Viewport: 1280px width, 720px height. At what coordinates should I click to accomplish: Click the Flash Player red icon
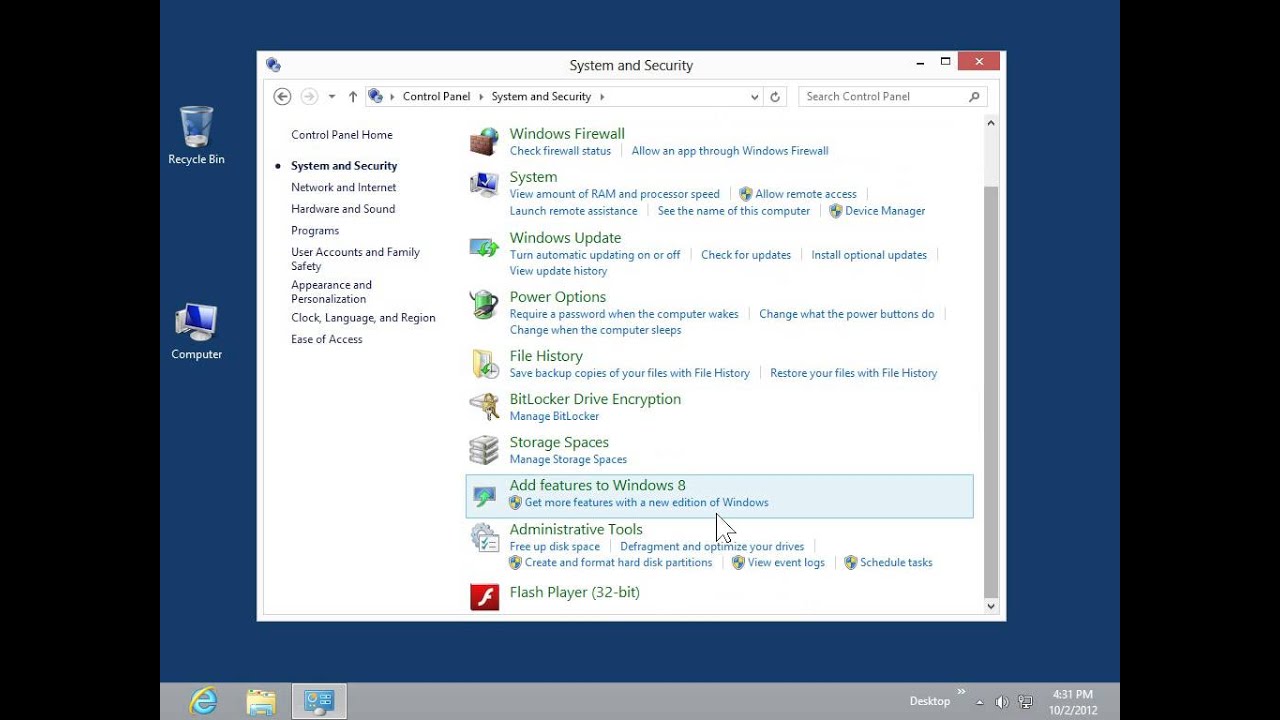[484, 597]
